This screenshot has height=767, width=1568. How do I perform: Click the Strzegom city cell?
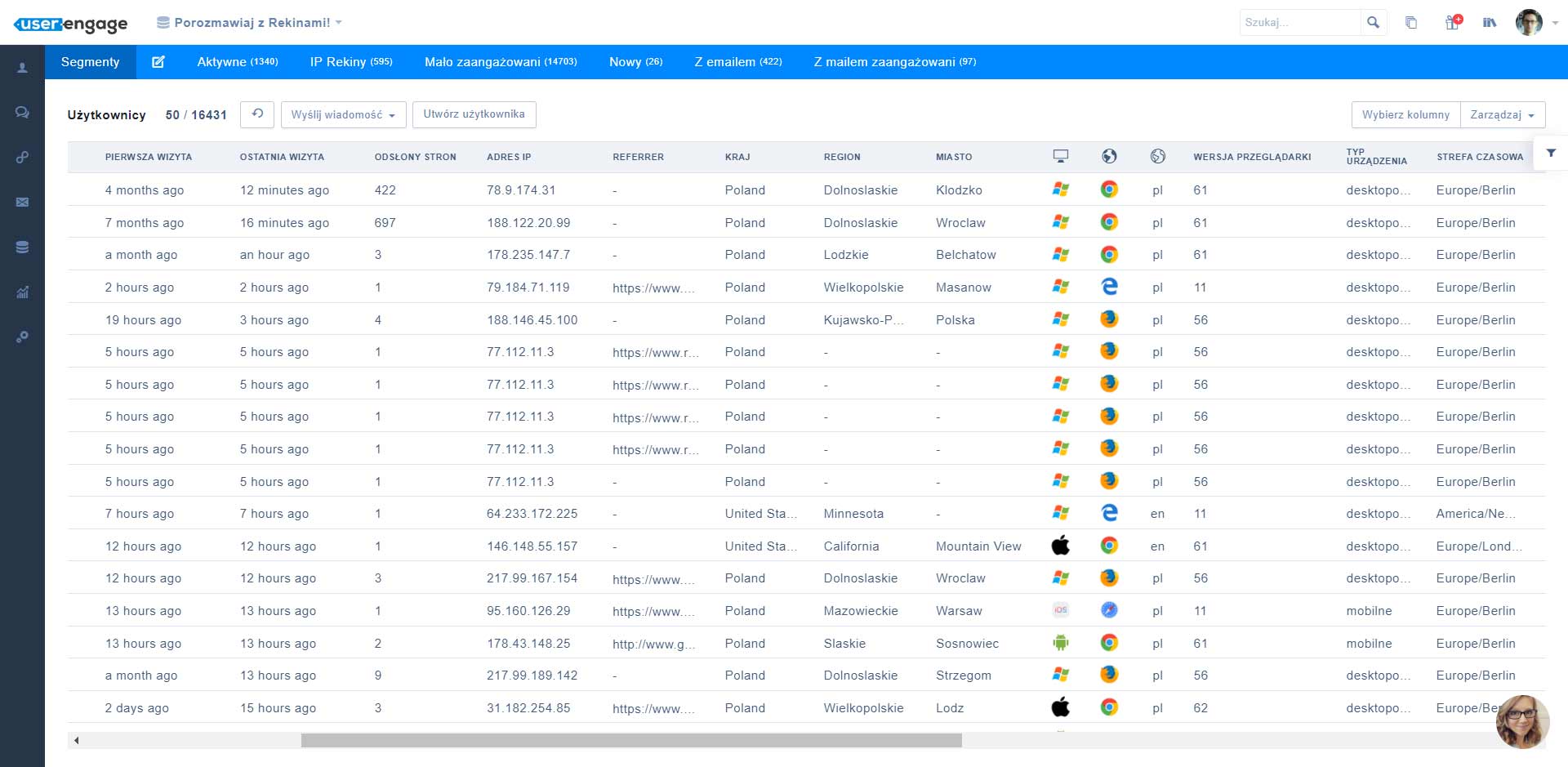pyautogui.click(x=964, y=675)
